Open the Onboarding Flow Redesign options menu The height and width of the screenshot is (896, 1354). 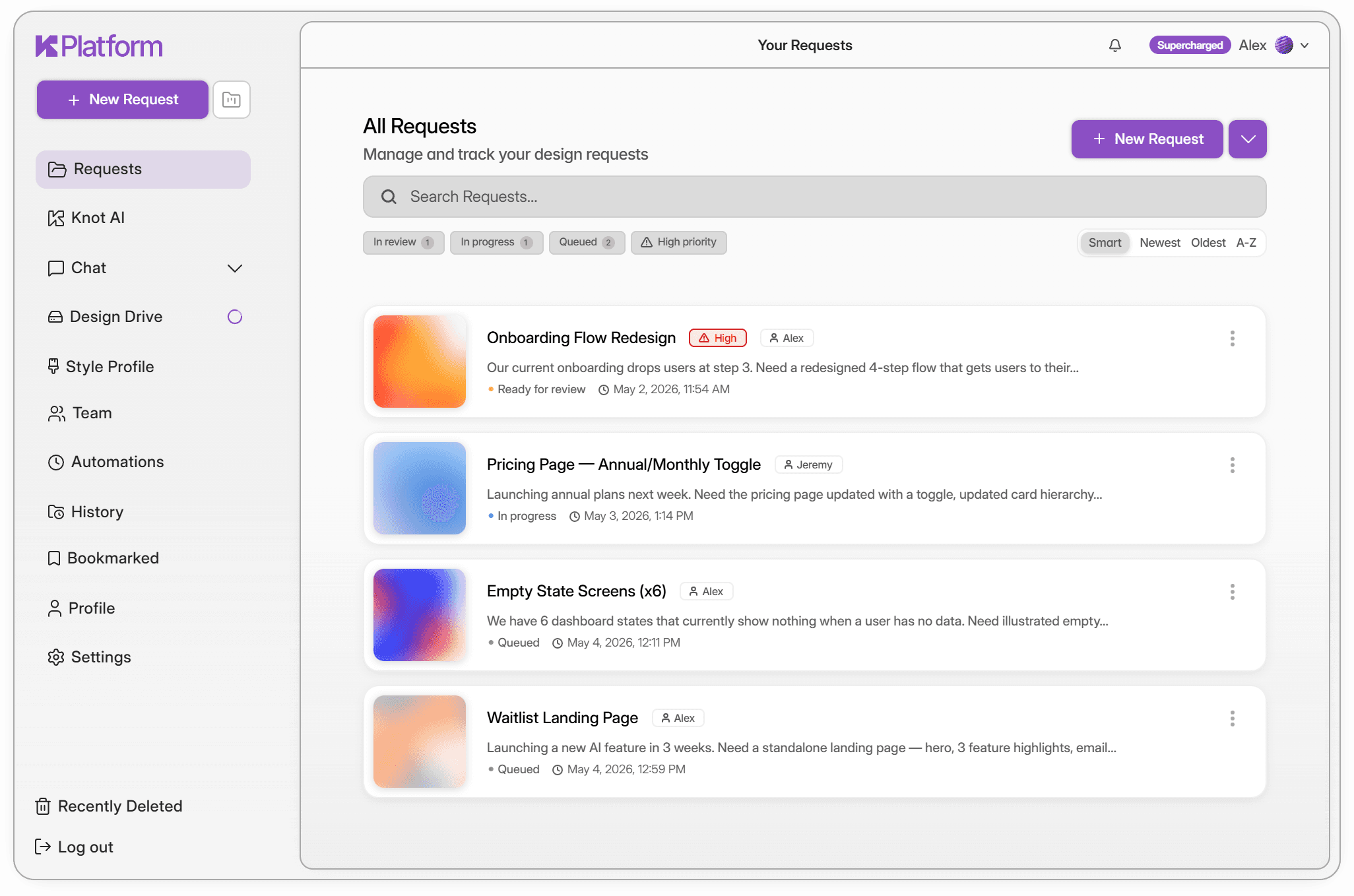tap(1232, 338)
